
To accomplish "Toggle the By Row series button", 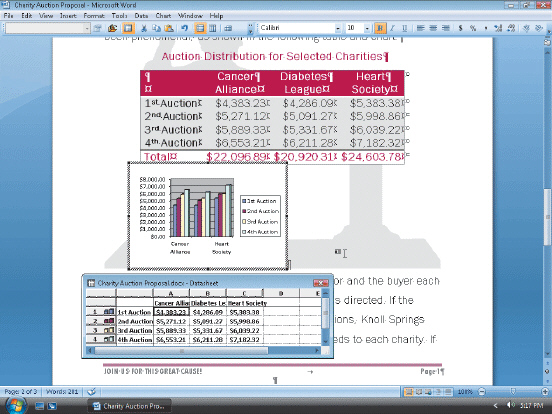I will (x=200, y=28).
